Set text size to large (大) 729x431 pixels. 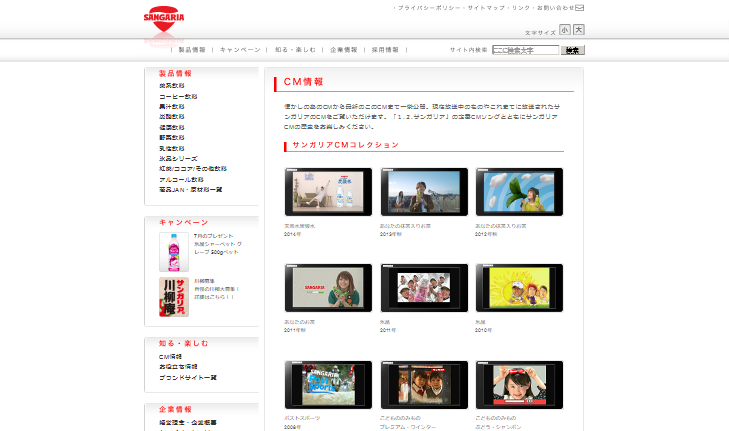[x=579, y=30]
